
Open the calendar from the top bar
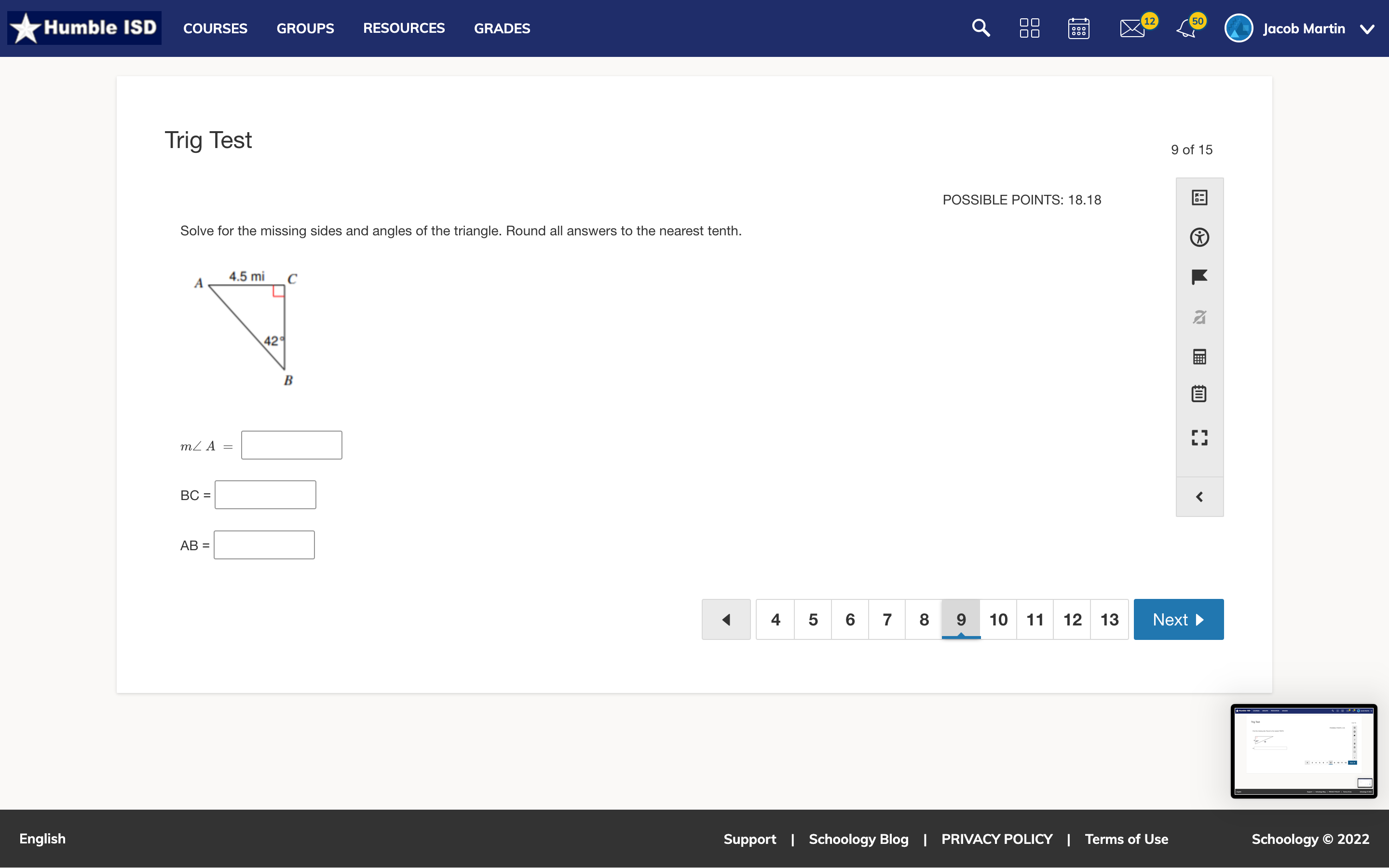[x=1079, y=27]
